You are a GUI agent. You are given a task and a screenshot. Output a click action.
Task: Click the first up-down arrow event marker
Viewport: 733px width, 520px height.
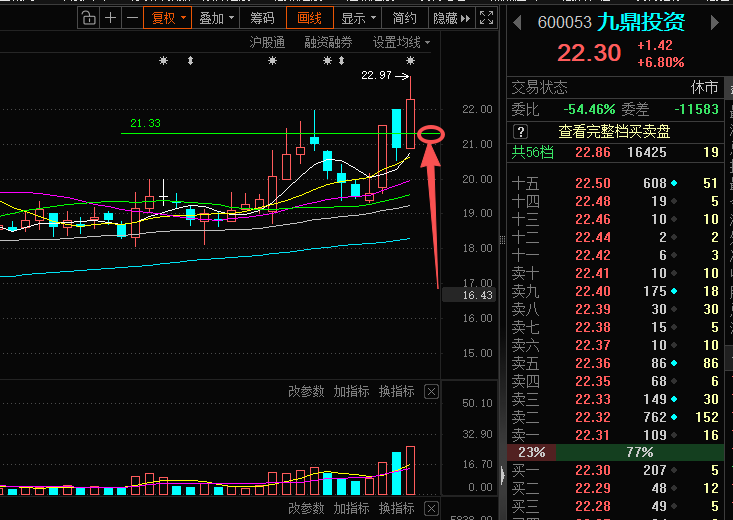point(190,60)
